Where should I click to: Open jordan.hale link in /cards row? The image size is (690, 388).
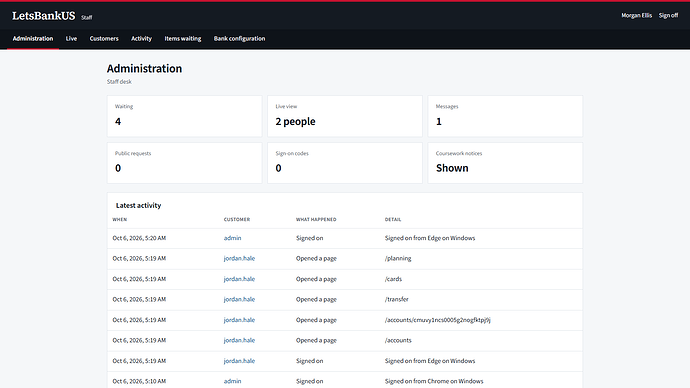(239, 279)
